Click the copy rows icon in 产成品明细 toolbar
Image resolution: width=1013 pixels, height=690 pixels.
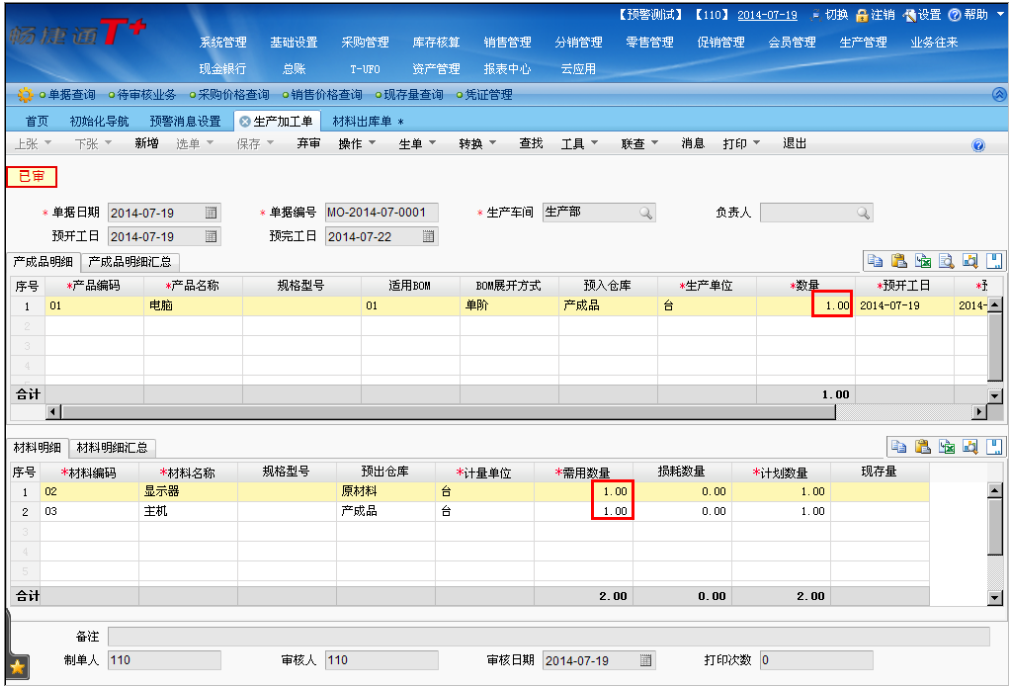point(875,261)
